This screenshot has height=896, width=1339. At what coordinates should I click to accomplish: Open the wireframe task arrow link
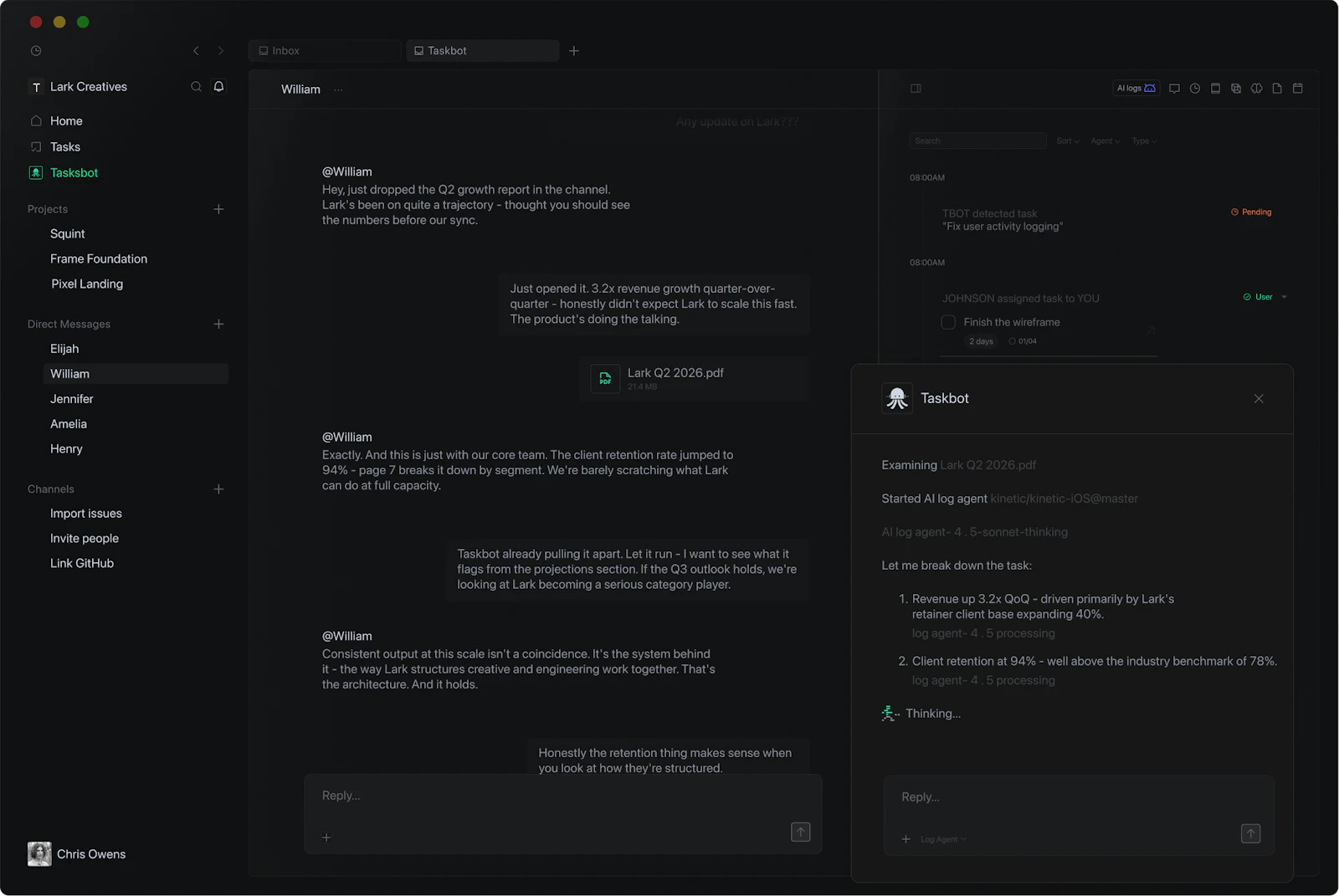(1151, 330)
